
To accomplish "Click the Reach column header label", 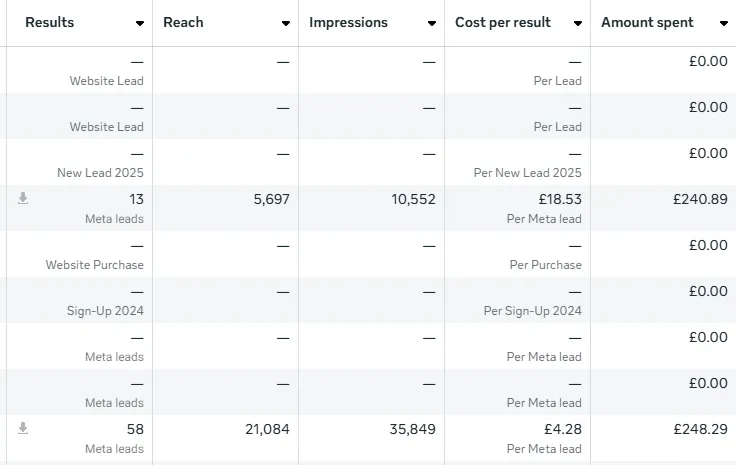I will pos(183,22).
